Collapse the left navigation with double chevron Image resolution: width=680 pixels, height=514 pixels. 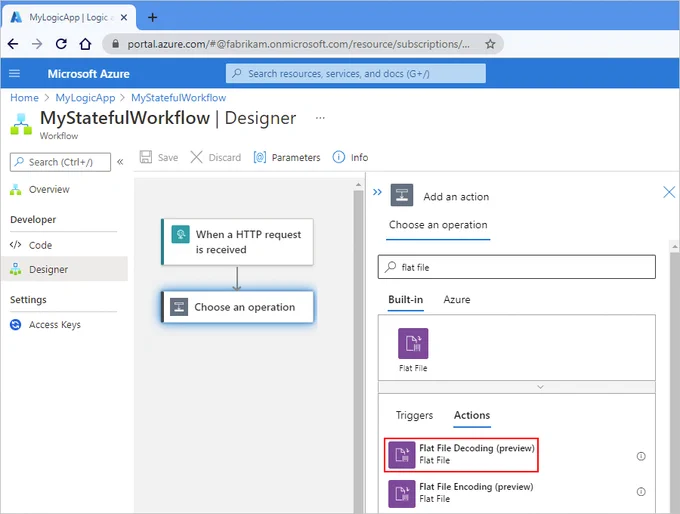click(x=120, y=162)
